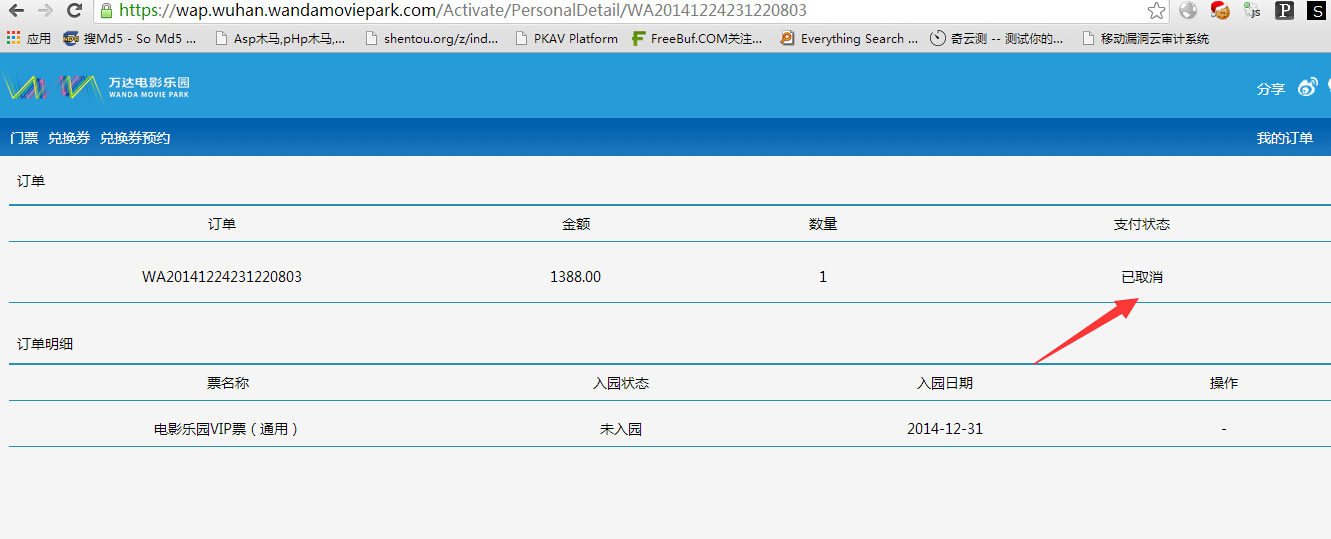This screenshot has width=1331, height=539.
Task: Click the 电影乐园VIP票（通用）ticket name
Action: point(226,429)
